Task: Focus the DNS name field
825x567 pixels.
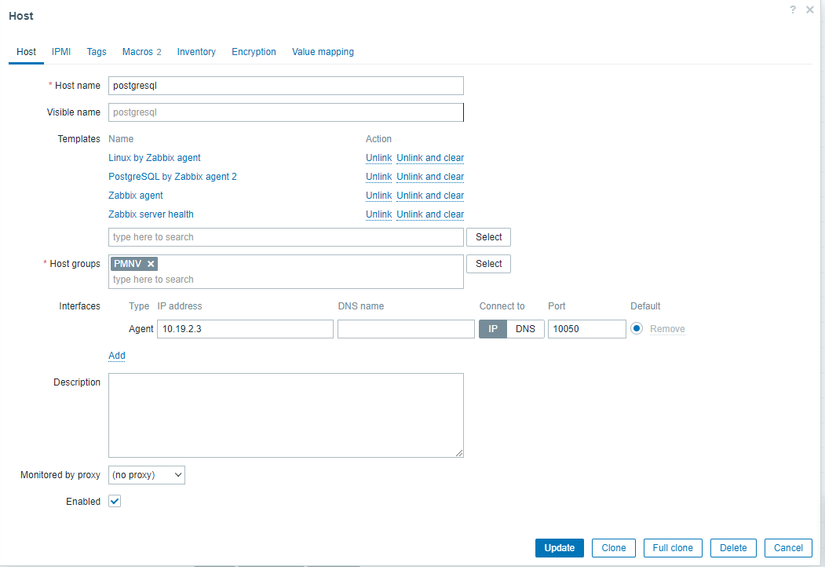Action: [x=406, y=329]
